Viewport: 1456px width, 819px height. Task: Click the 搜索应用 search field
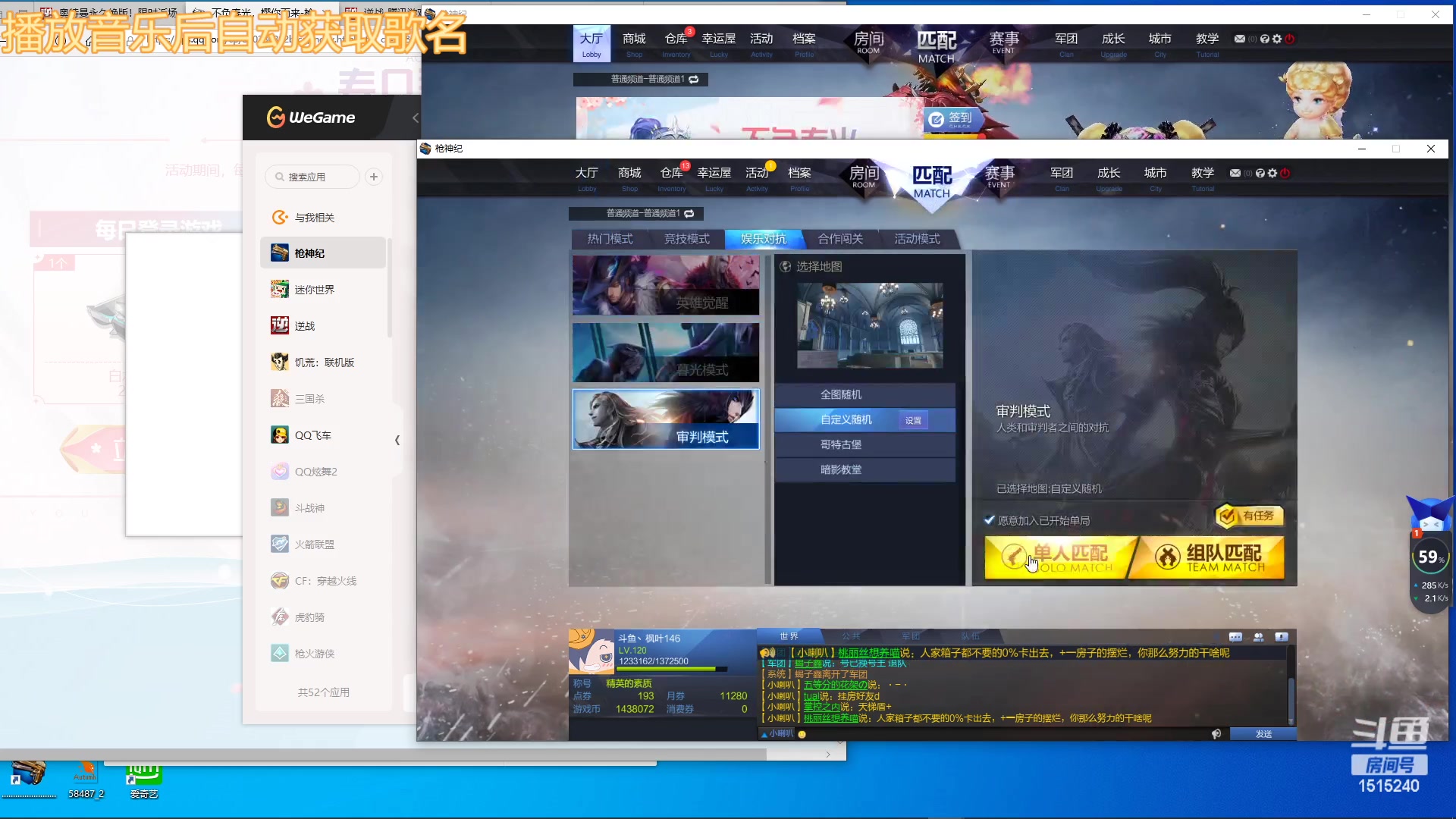tap(312, 177)
